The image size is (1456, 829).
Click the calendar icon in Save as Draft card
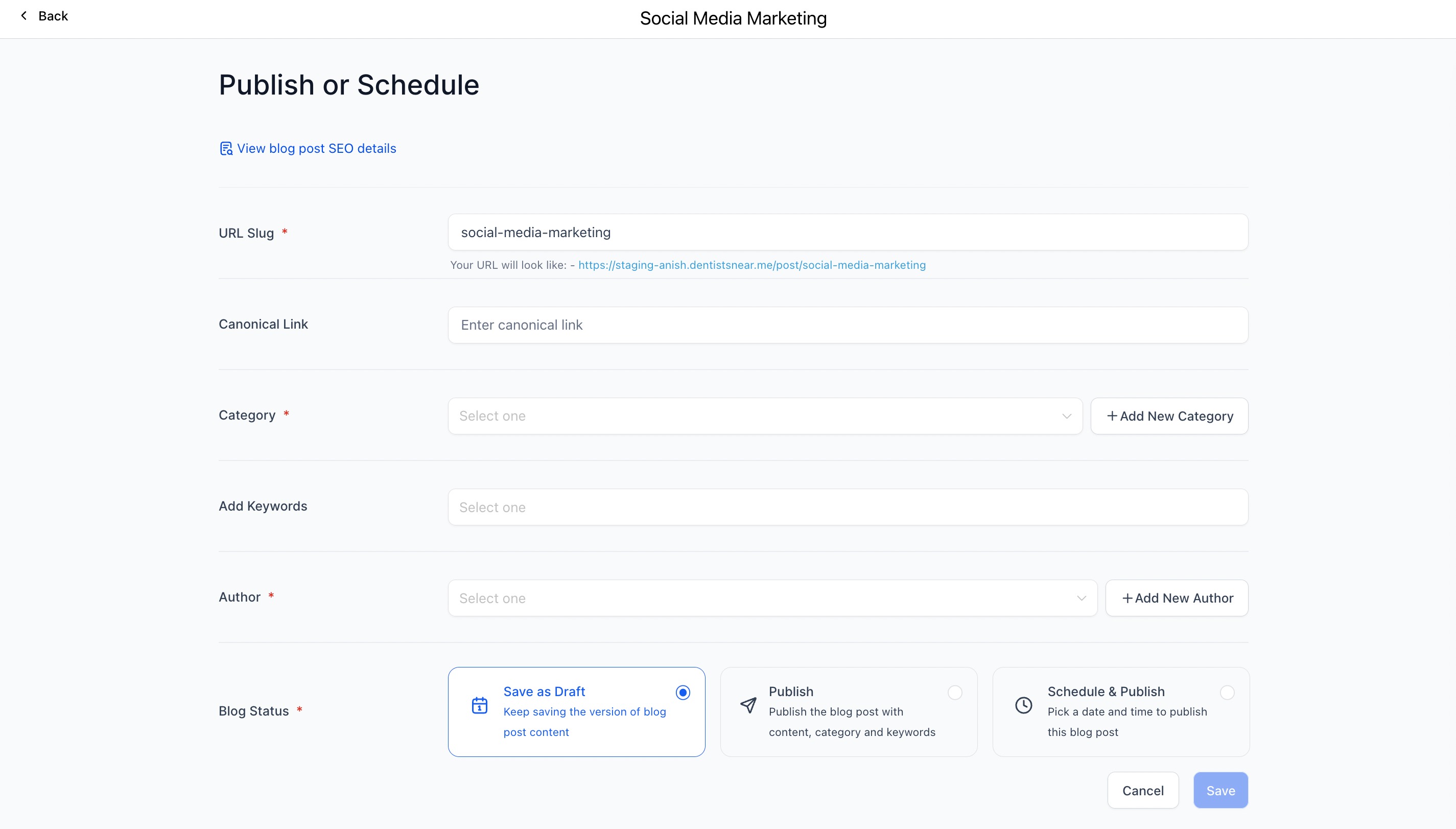[480, 705]
